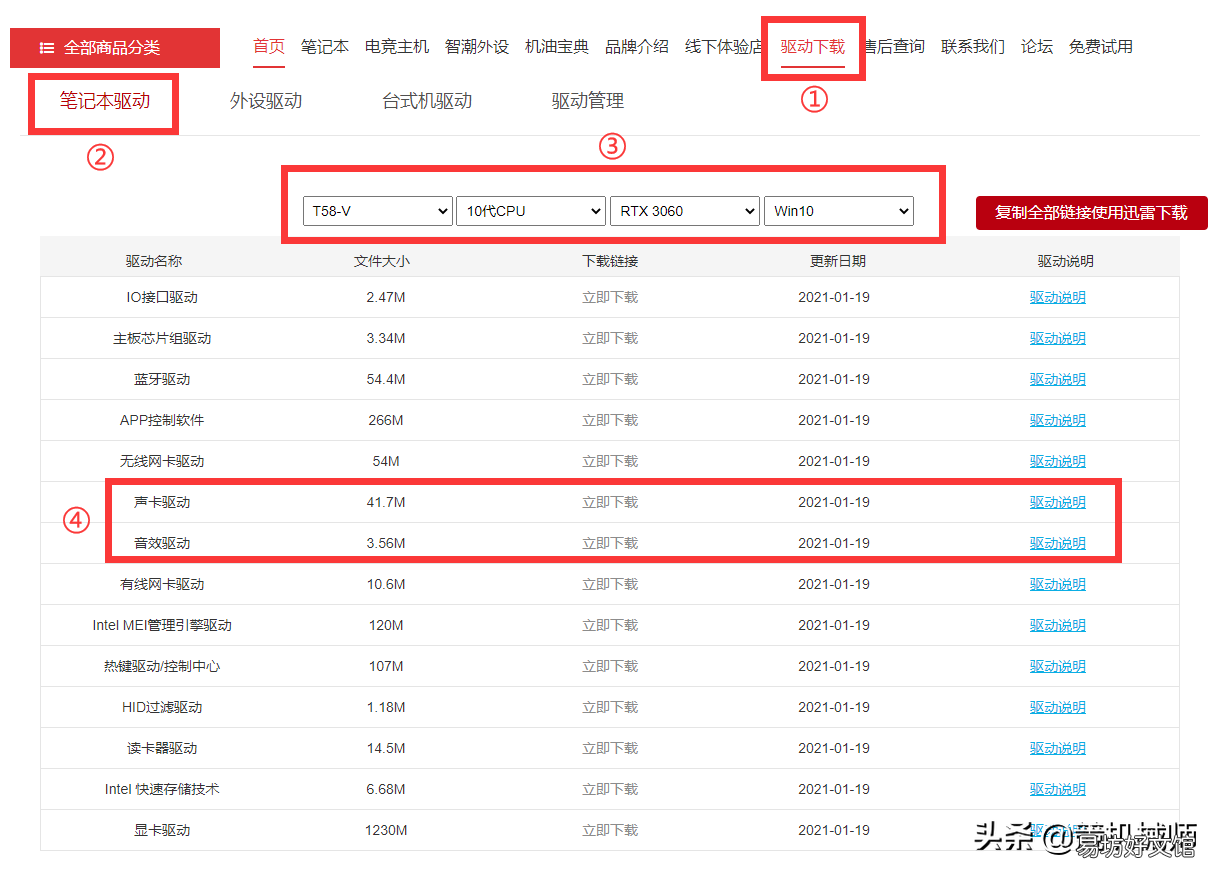The image size is (1223, 878).
Task: Download HID过滤驱动 via 立即下载
Action: click(x=610, y=707)
